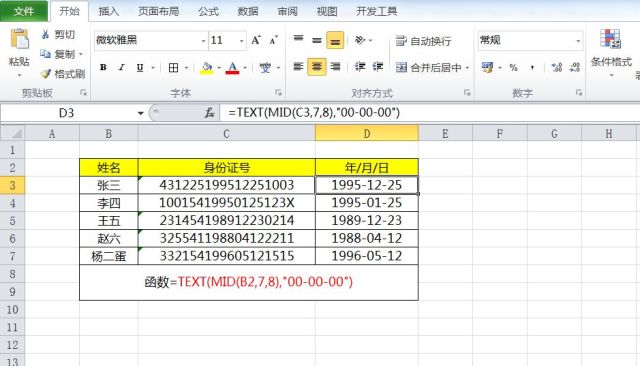Toggle bold formatting
640x366 pixels.
[x=103, y=67]
